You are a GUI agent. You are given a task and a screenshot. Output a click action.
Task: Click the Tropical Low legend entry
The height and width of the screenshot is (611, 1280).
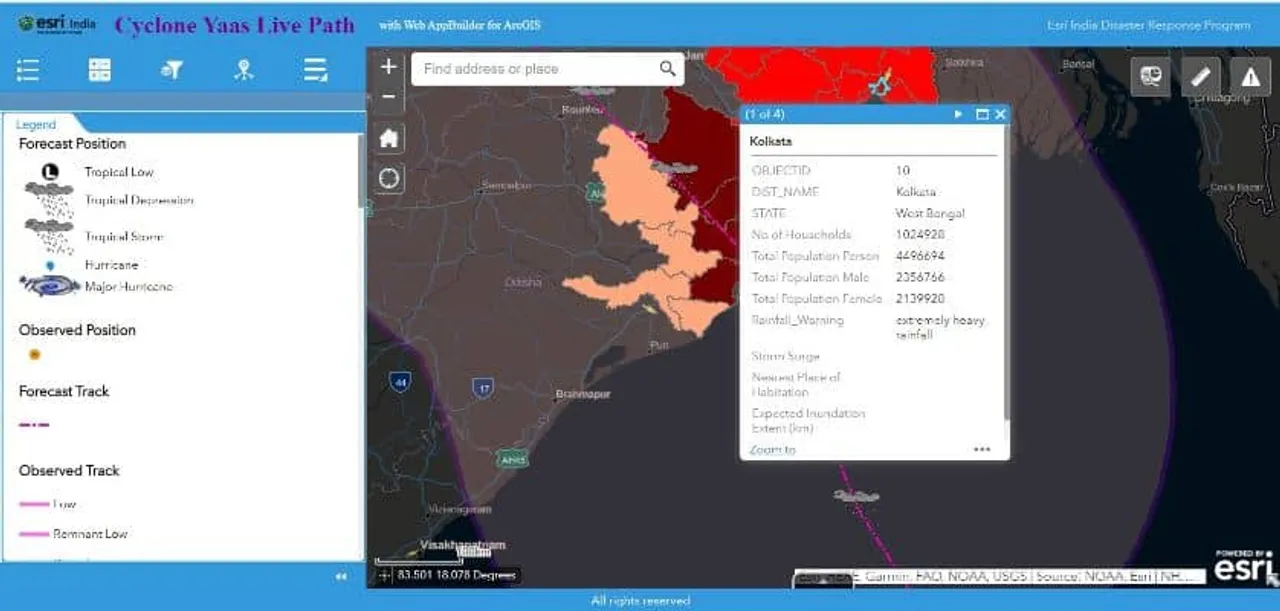119,172
